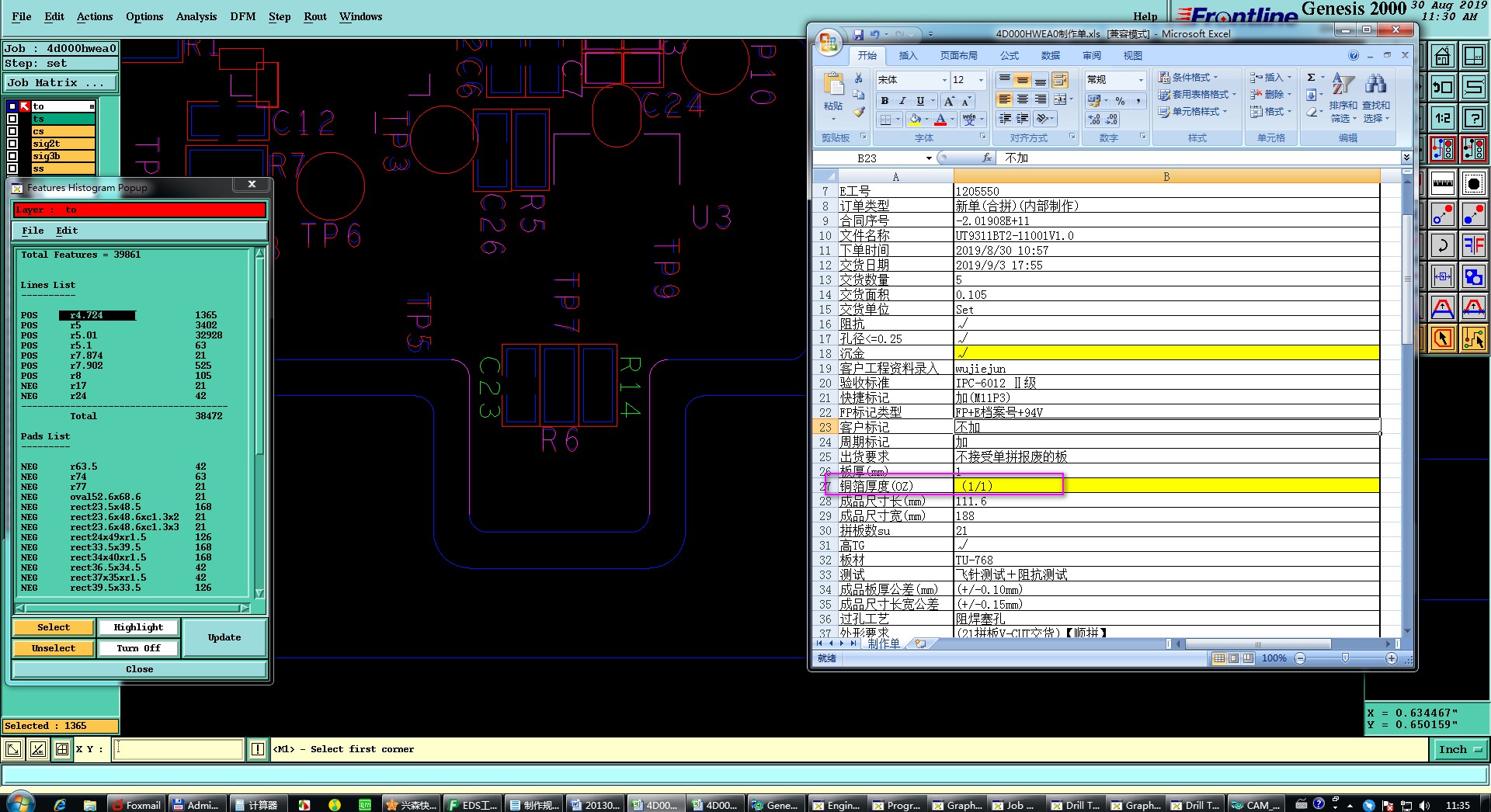Image resolution: width=1491 pixels, height=812 pixels.
Task: Open the Edit menu in histogram popup
Action: (67, 231)
